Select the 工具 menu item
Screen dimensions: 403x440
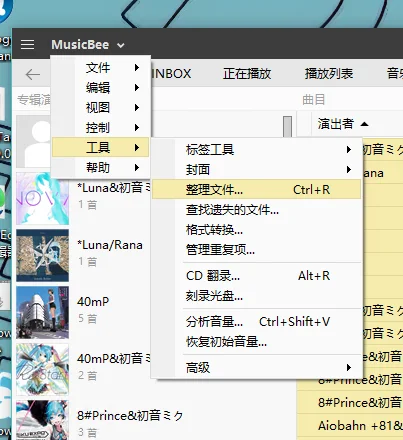point(101,147)
